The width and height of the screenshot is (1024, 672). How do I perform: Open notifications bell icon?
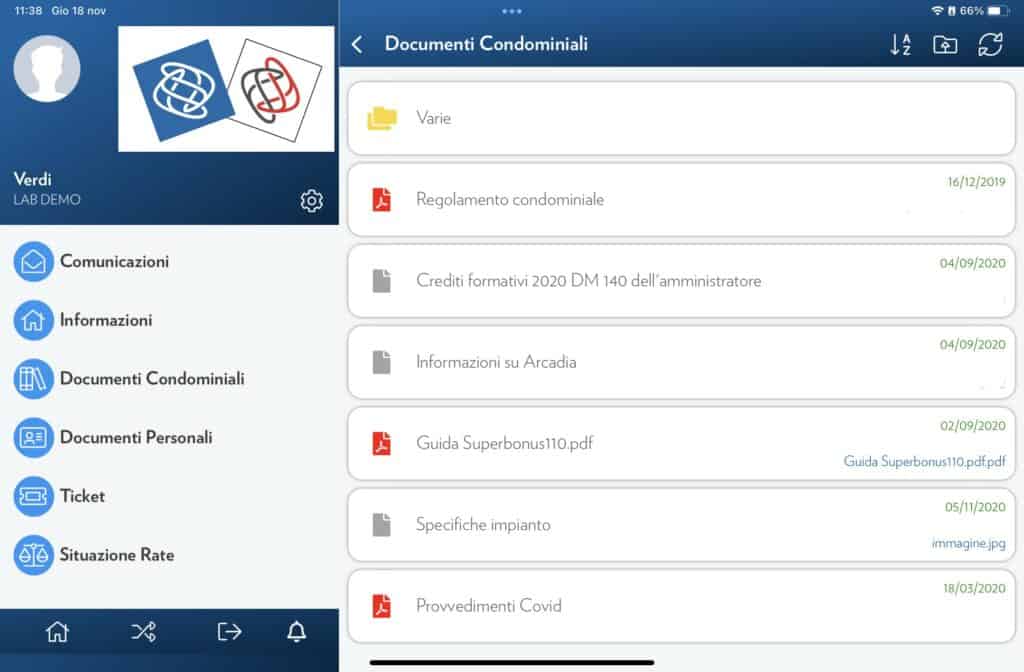pyautogui.click(x=296, y=631)
